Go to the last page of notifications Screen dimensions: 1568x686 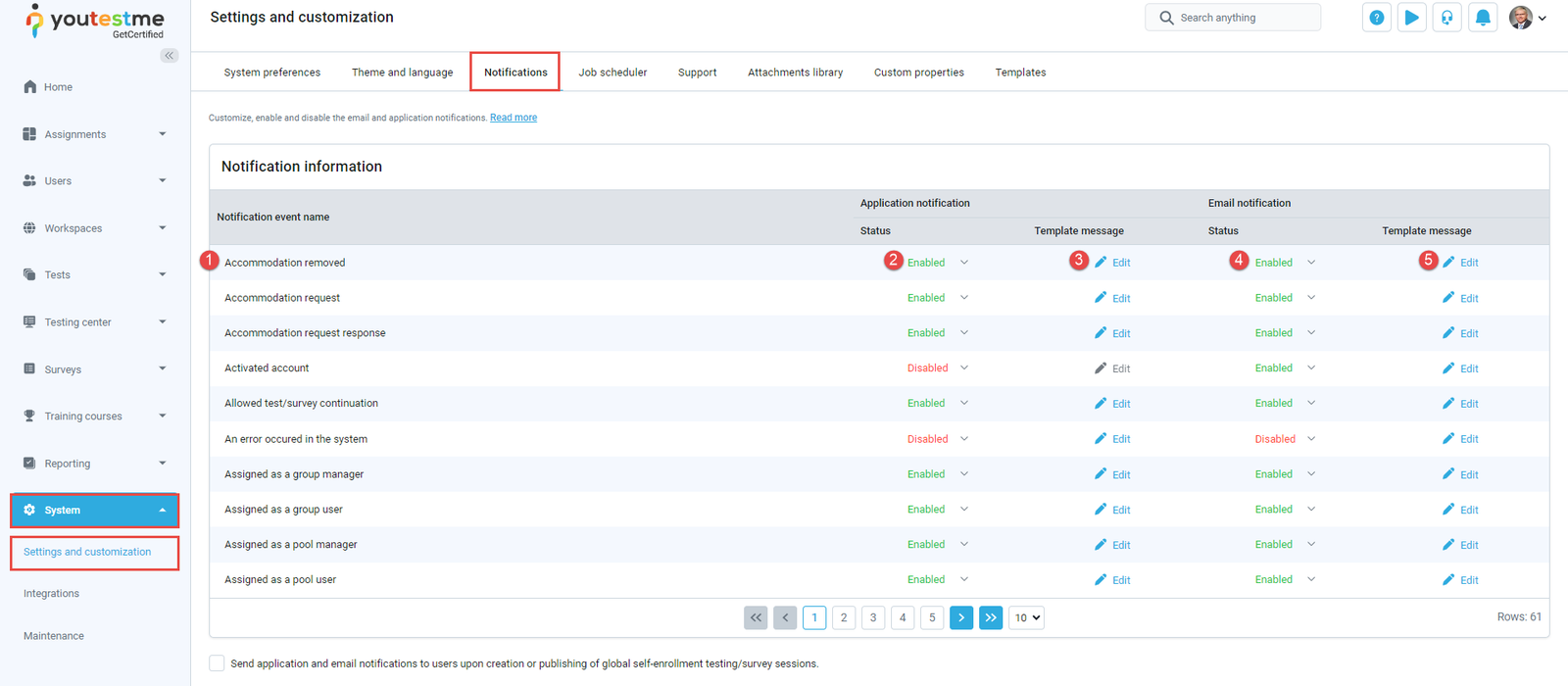click(x=991, y=617)
